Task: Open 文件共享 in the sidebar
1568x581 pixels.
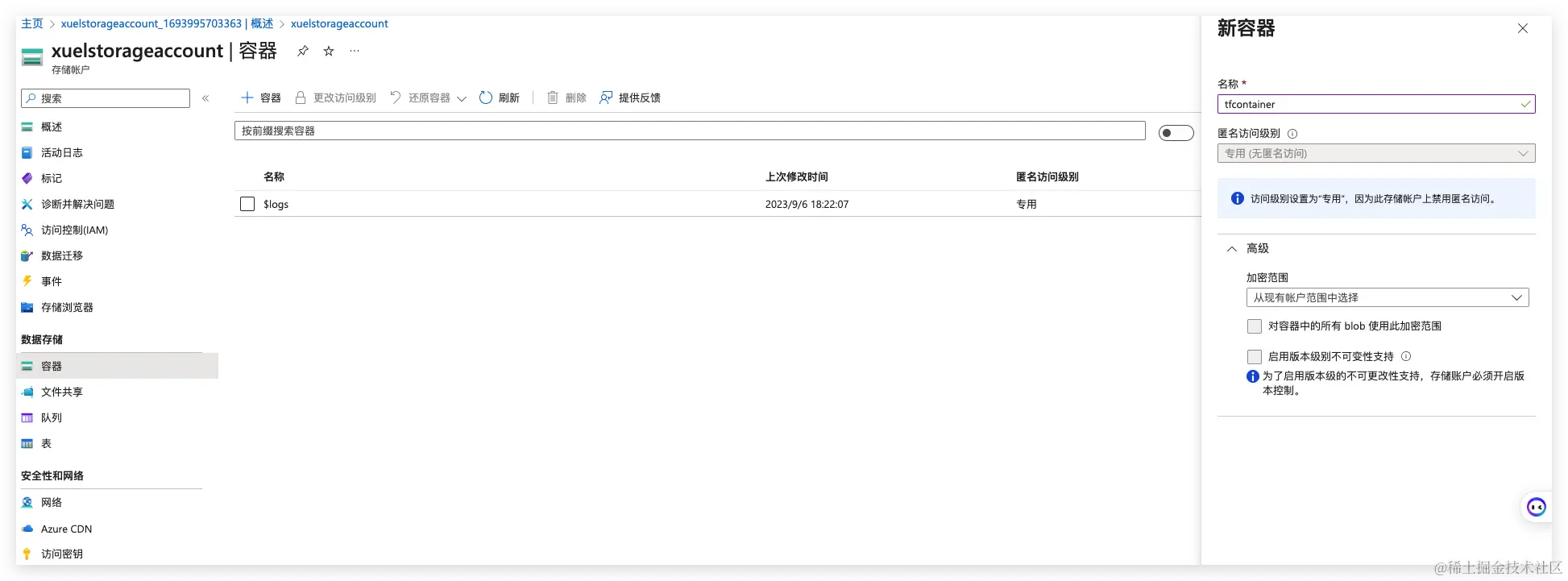Action: (62, 392)
